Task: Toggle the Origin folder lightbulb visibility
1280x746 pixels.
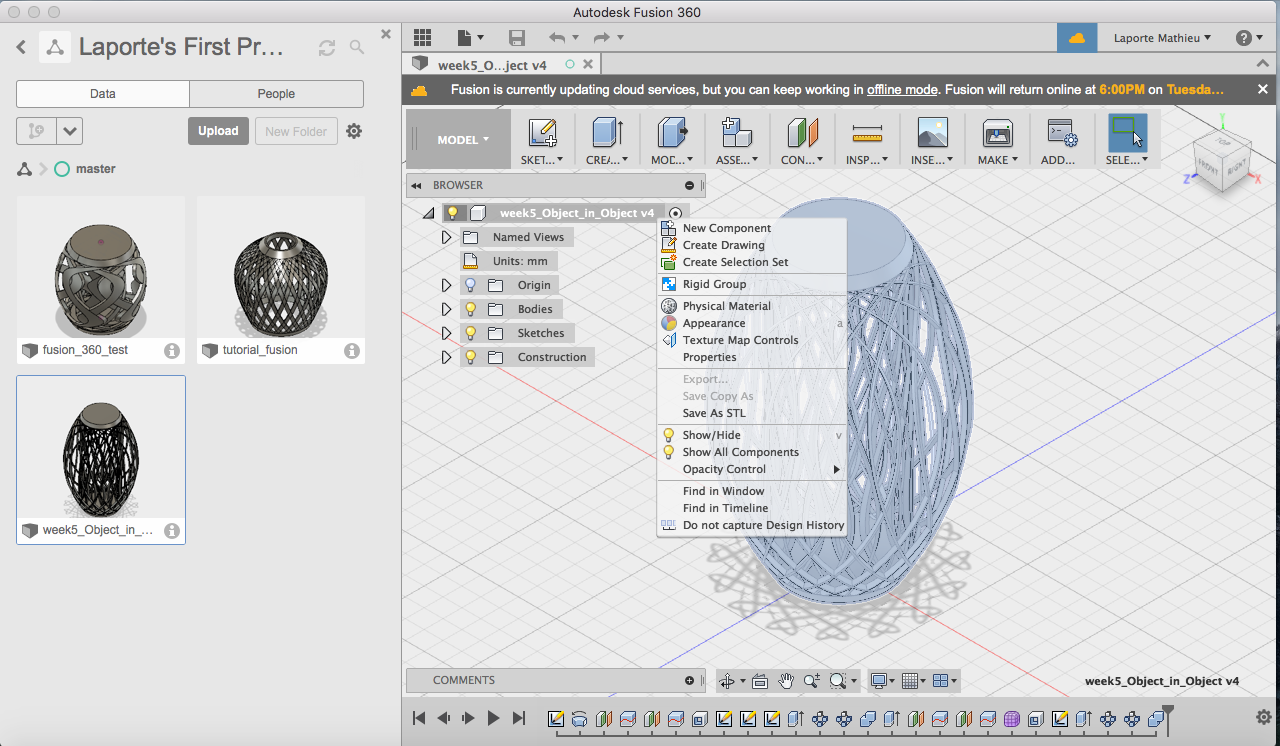Action: pos(470,285)
